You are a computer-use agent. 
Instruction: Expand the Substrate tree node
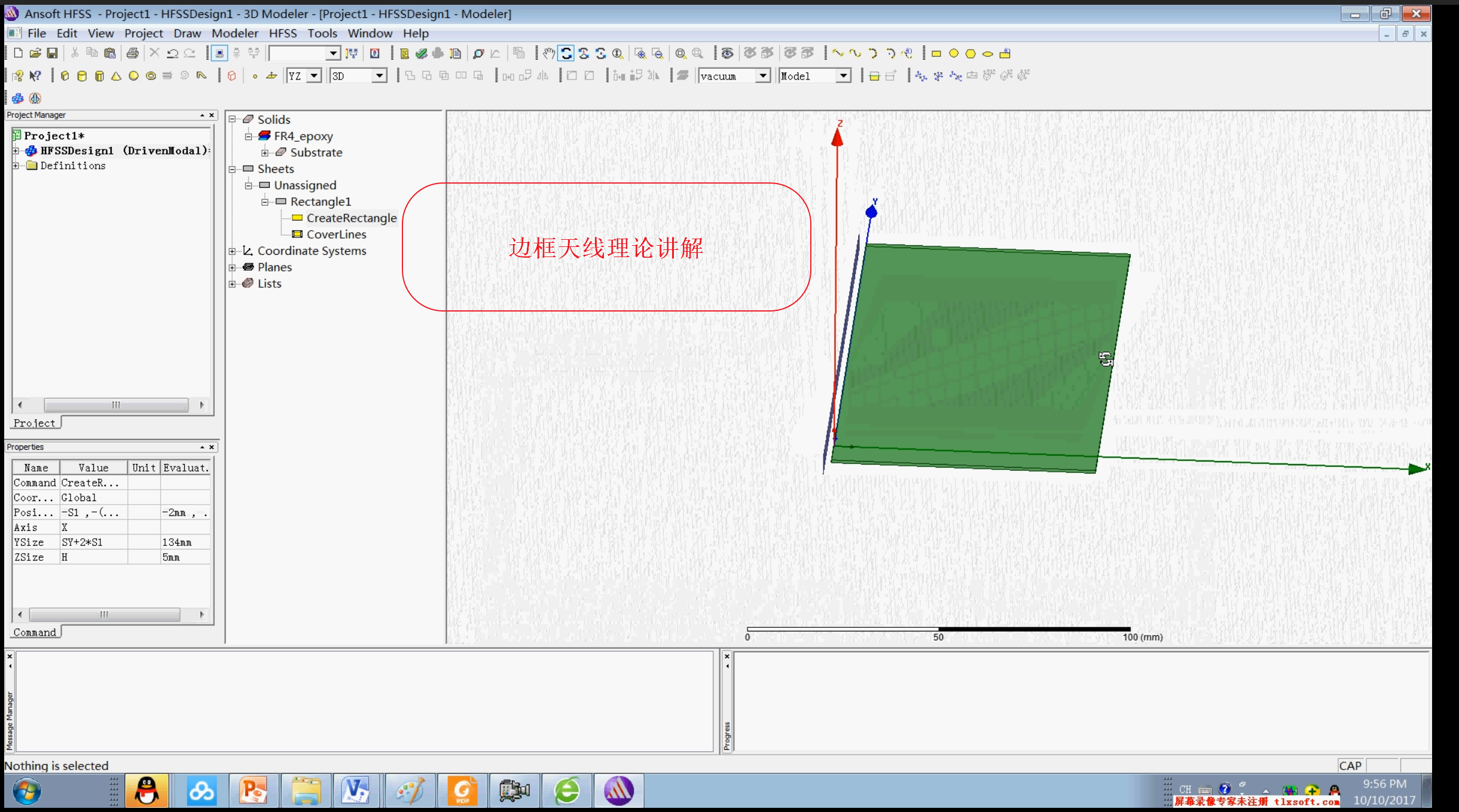pyautogui.click(x=265, y=152)
